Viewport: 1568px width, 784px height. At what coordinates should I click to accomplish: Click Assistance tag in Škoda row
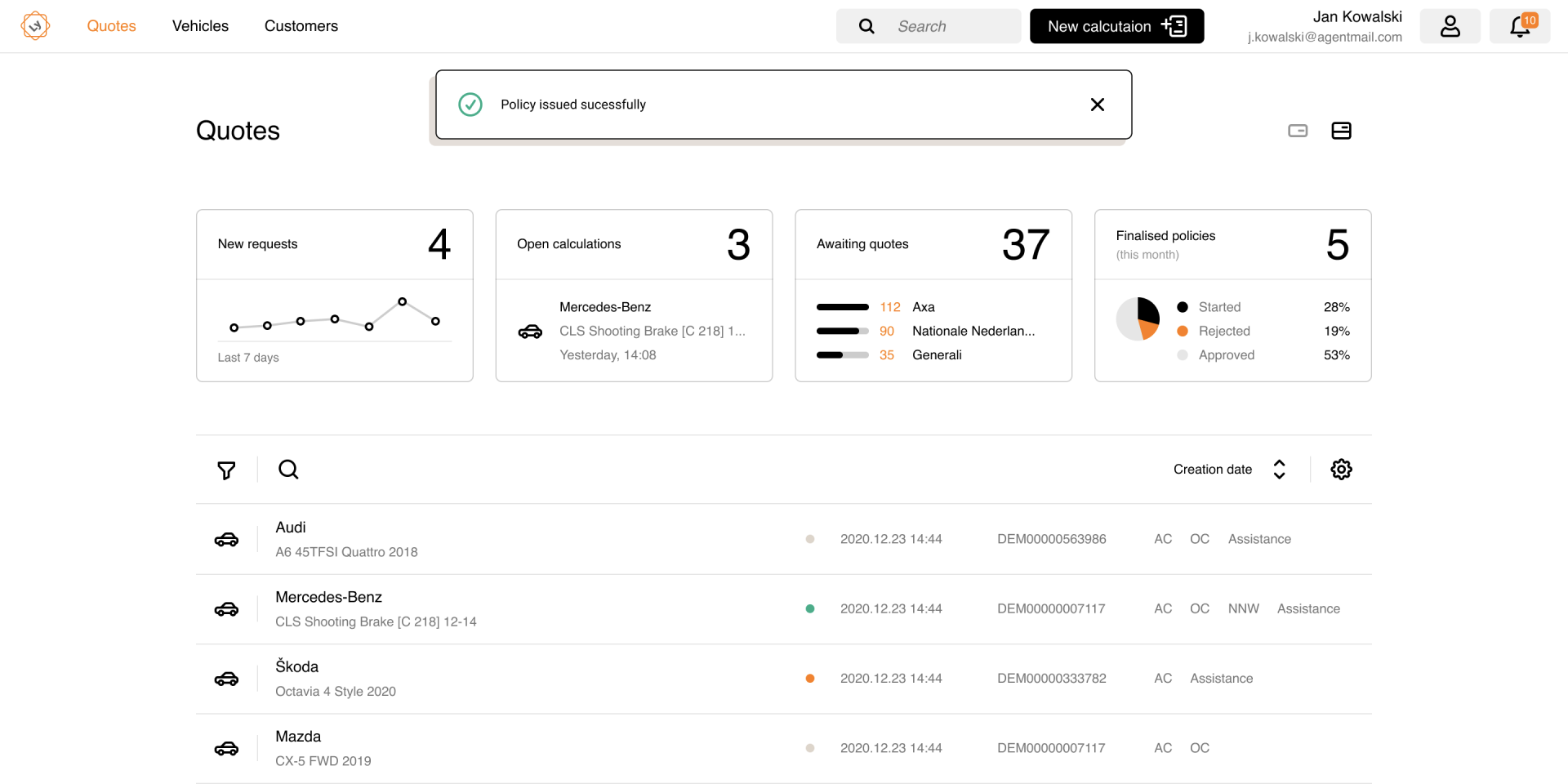[x=1221, y=678]
